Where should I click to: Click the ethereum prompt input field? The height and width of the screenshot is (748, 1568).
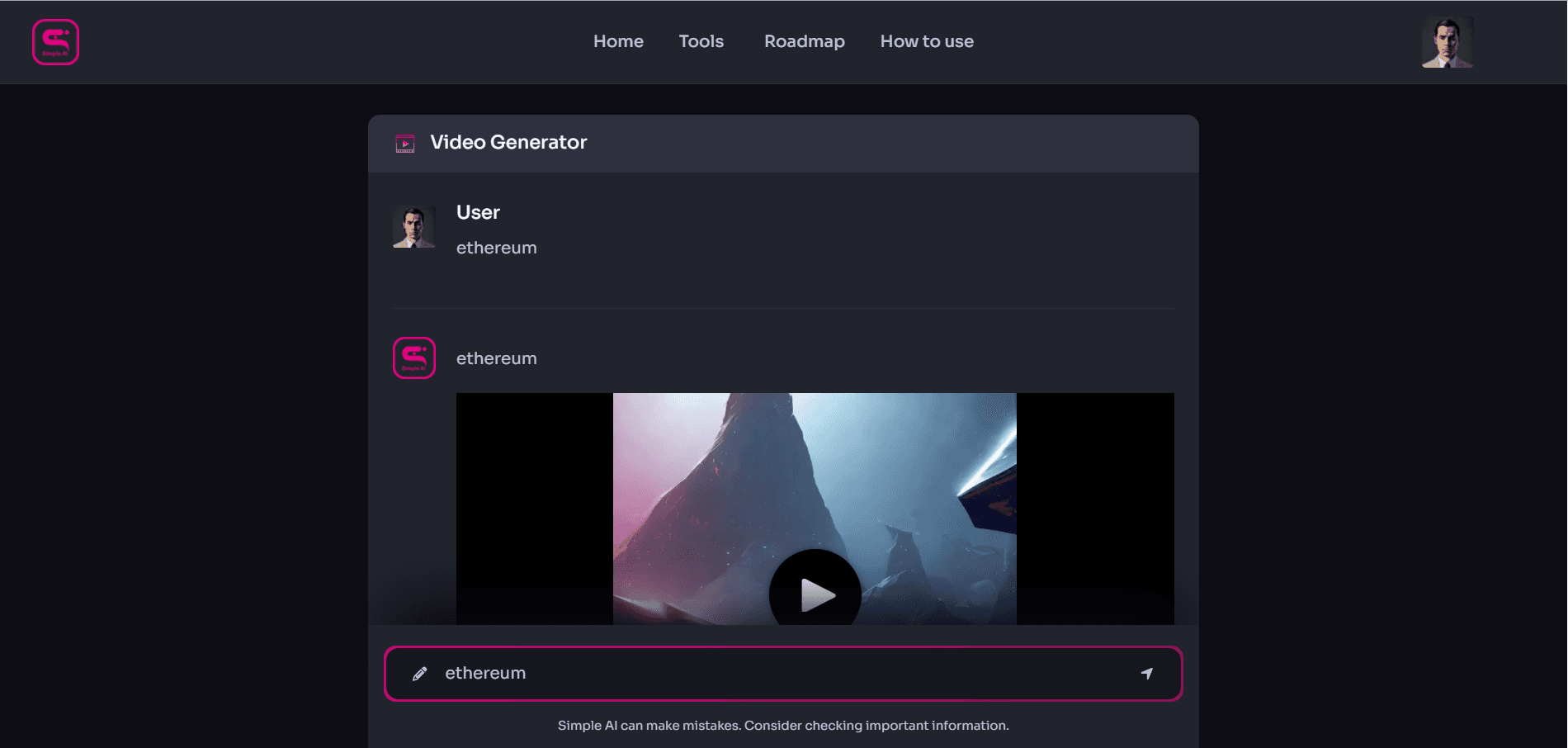(x=743, y=673)
